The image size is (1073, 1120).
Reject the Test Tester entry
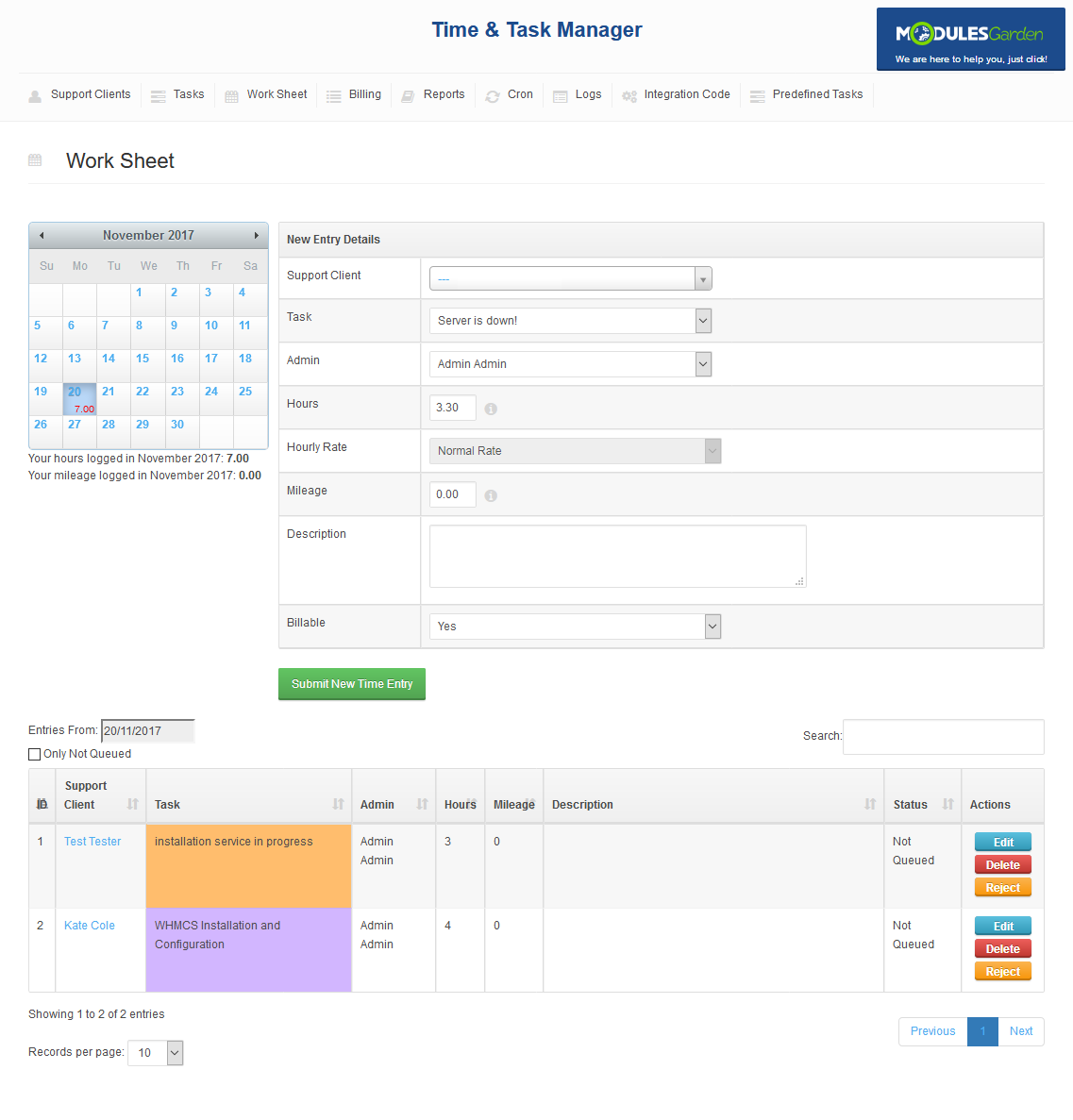(x=1003, y=888)
